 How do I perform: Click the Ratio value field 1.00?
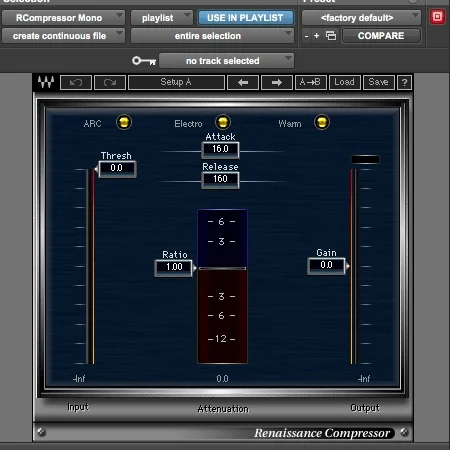(x=174, y=267)
